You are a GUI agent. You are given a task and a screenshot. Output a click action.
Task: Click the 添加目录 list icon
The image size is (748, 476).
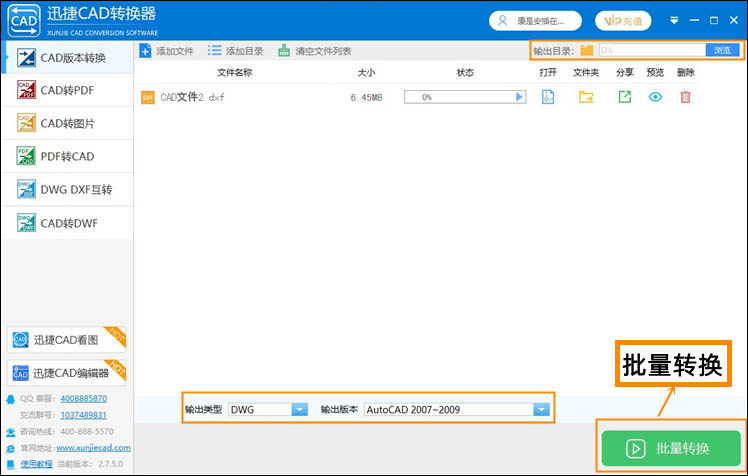coord(215,51)
